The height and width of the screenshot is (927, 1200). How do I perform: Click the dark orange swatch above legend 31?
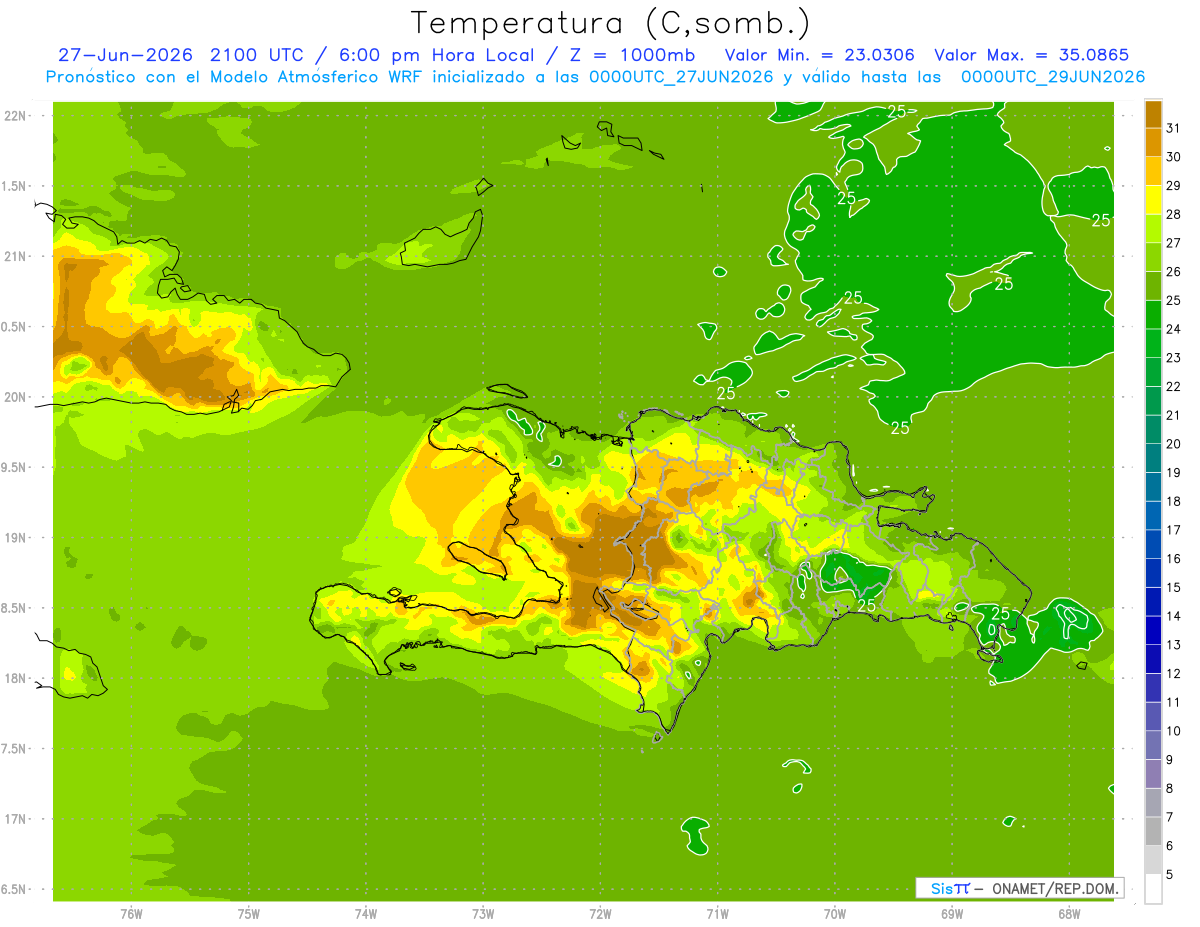[x=1153, y=114]
